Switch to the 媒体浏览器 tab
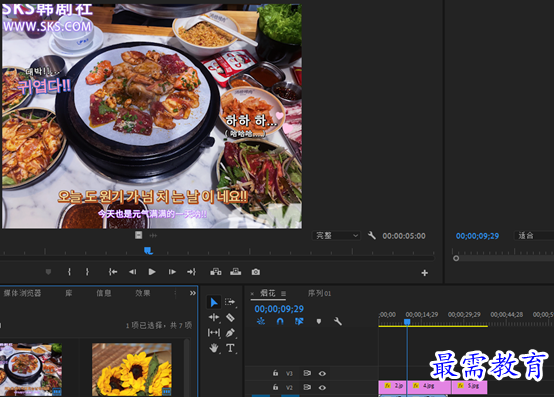Viewport: 554px width, 397px height. pyautogui.click(x=23, y=293)
